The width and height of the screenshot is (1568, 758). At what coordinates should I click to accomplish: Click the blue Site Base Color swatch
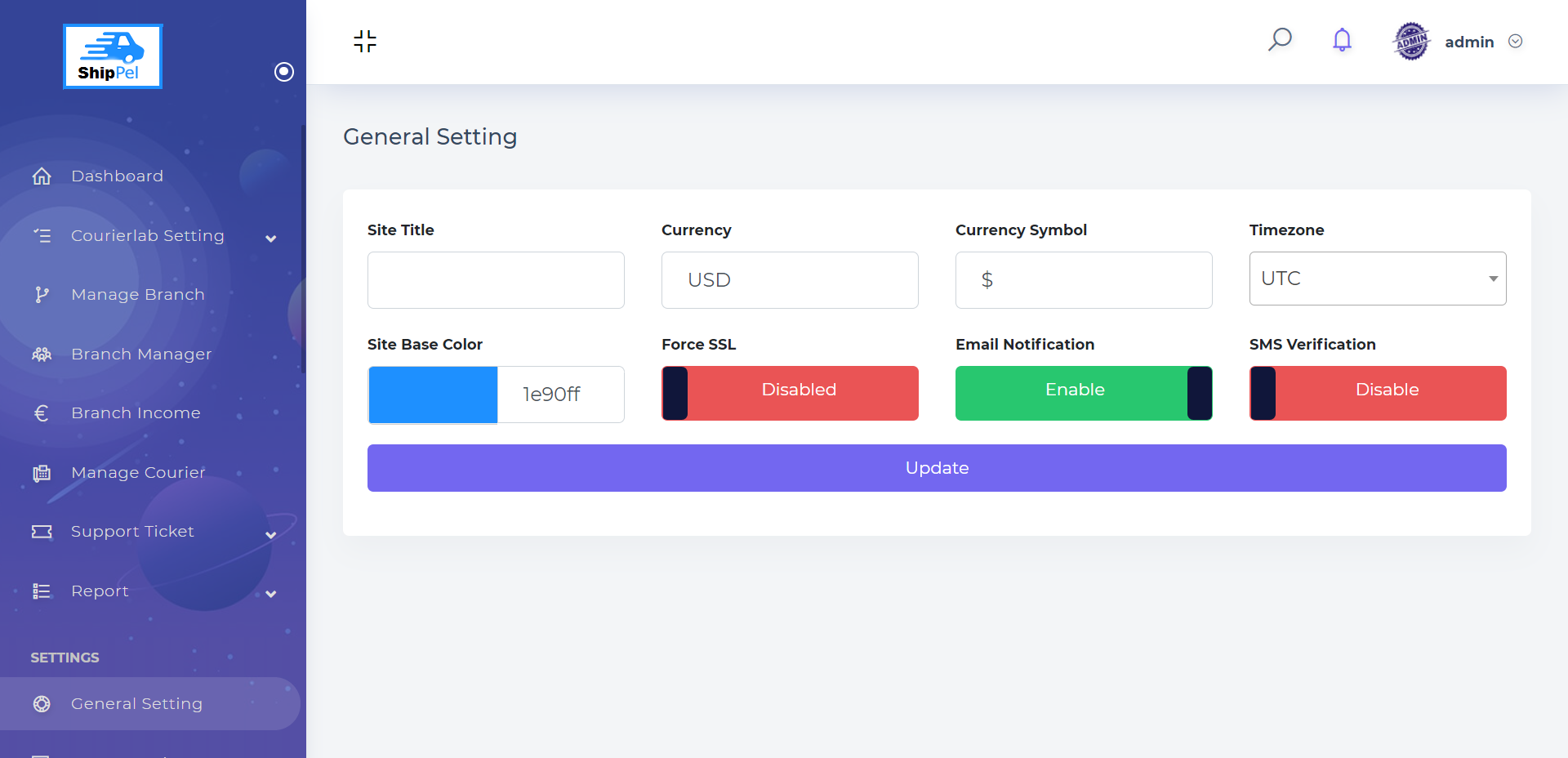click(433, 395)
